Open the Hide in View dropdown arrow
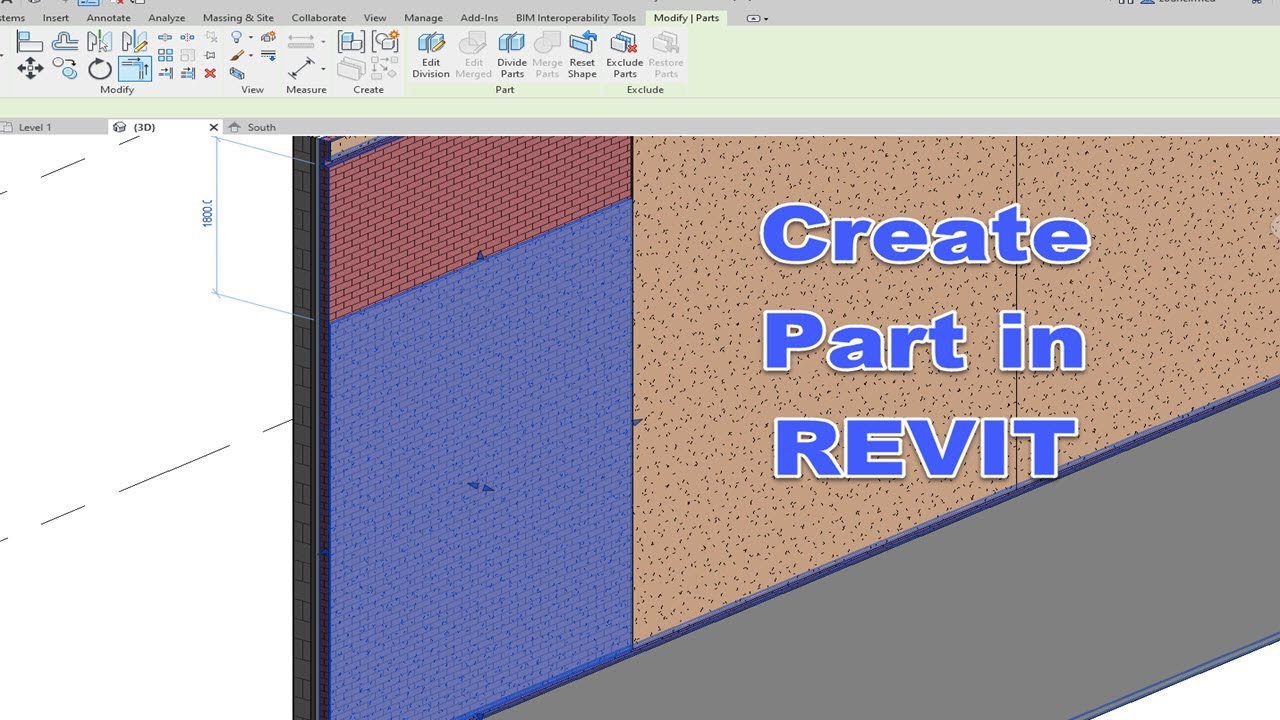Viewport: 1280px width, 720px height. pos(251,37)
